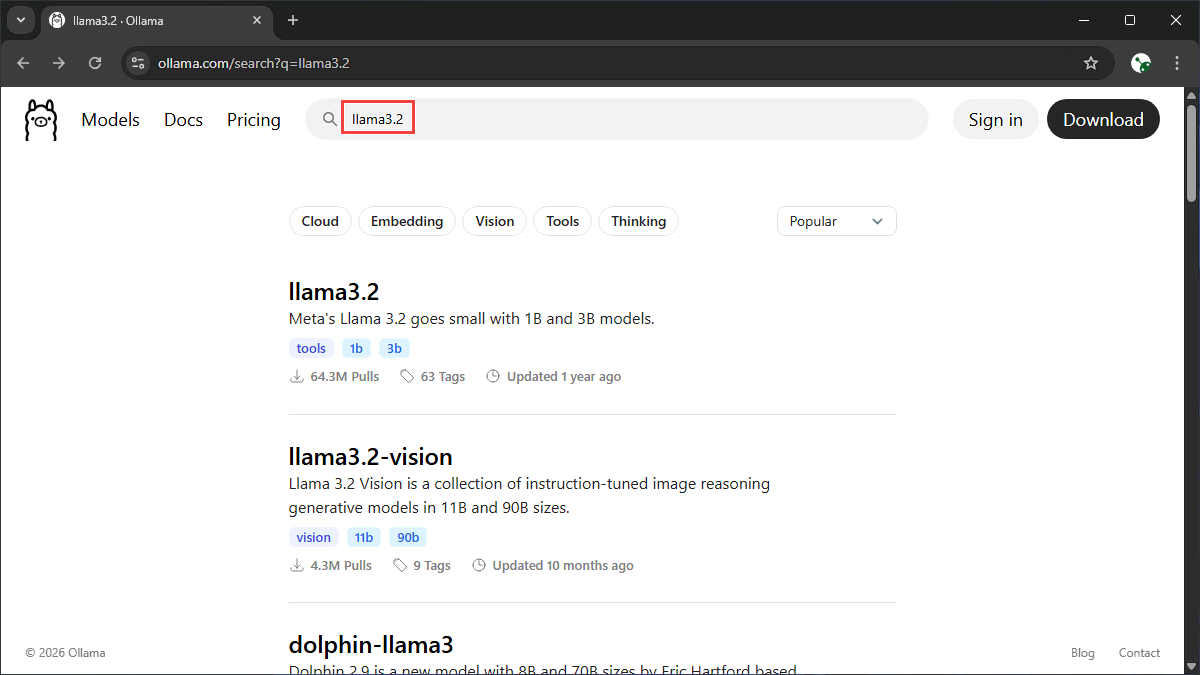Open the llama3.2 model link
1200x675 pixels.
click(334, 292)
